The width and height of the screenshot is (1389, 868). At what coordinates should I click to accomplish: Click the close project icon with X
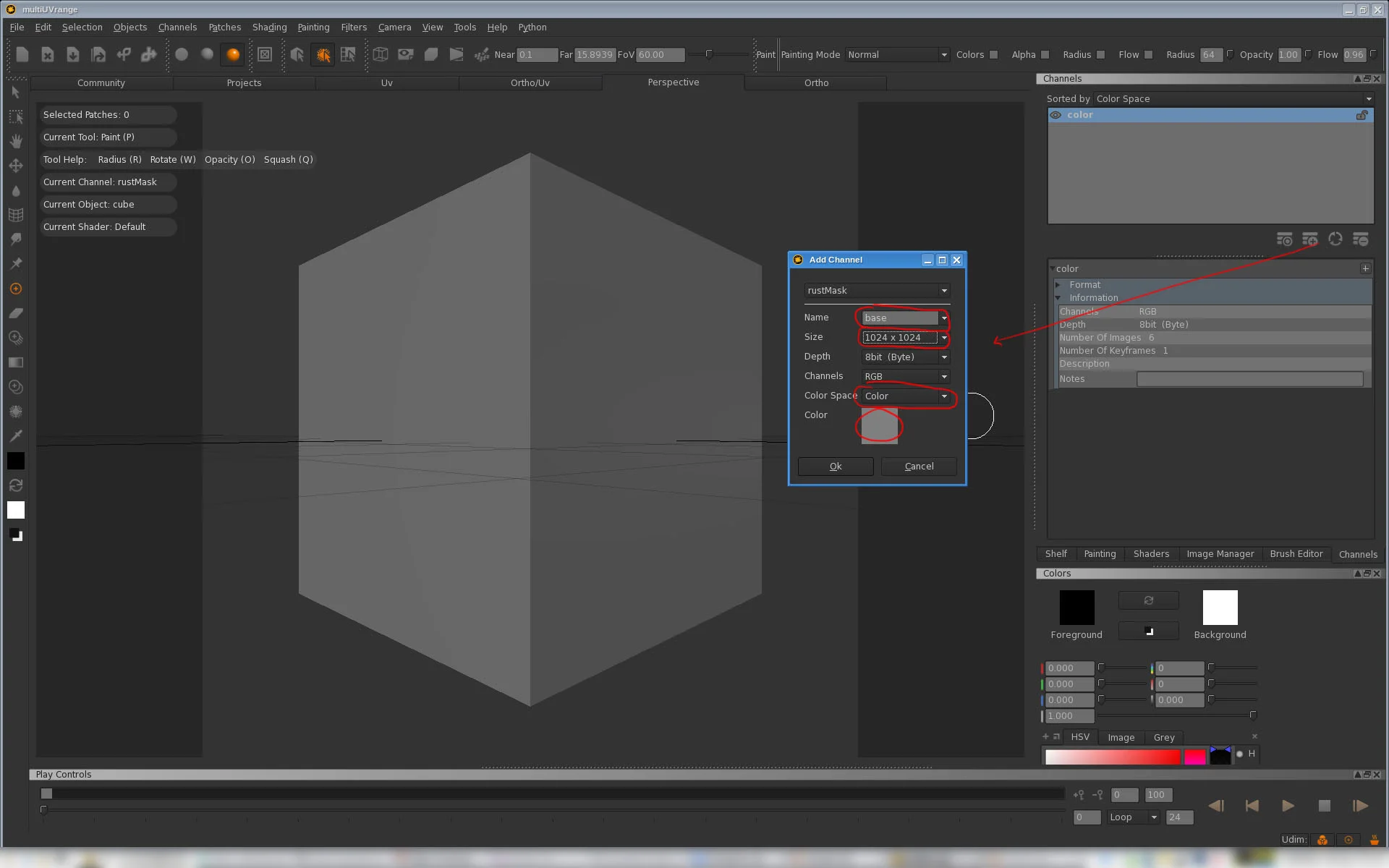48,54
